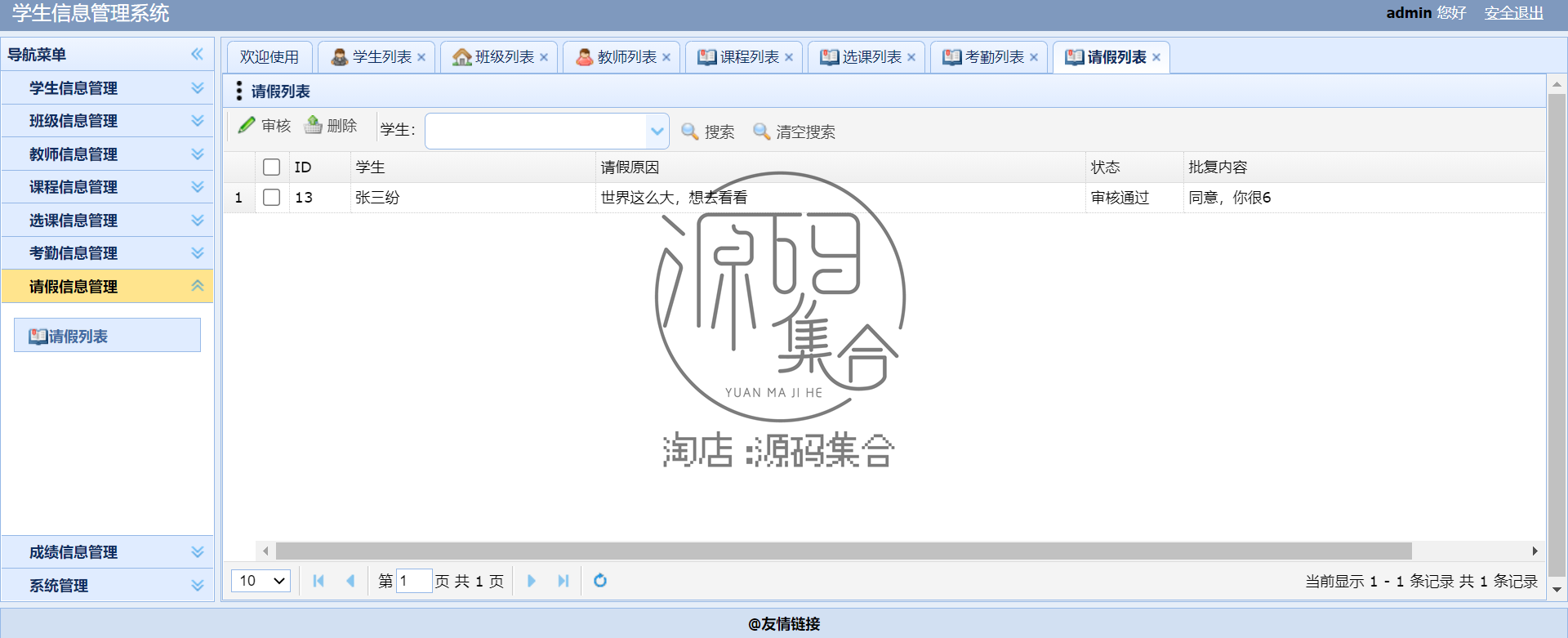Open the page size dropdown showing 10
1568x638 pixels.
pos(261,581)
